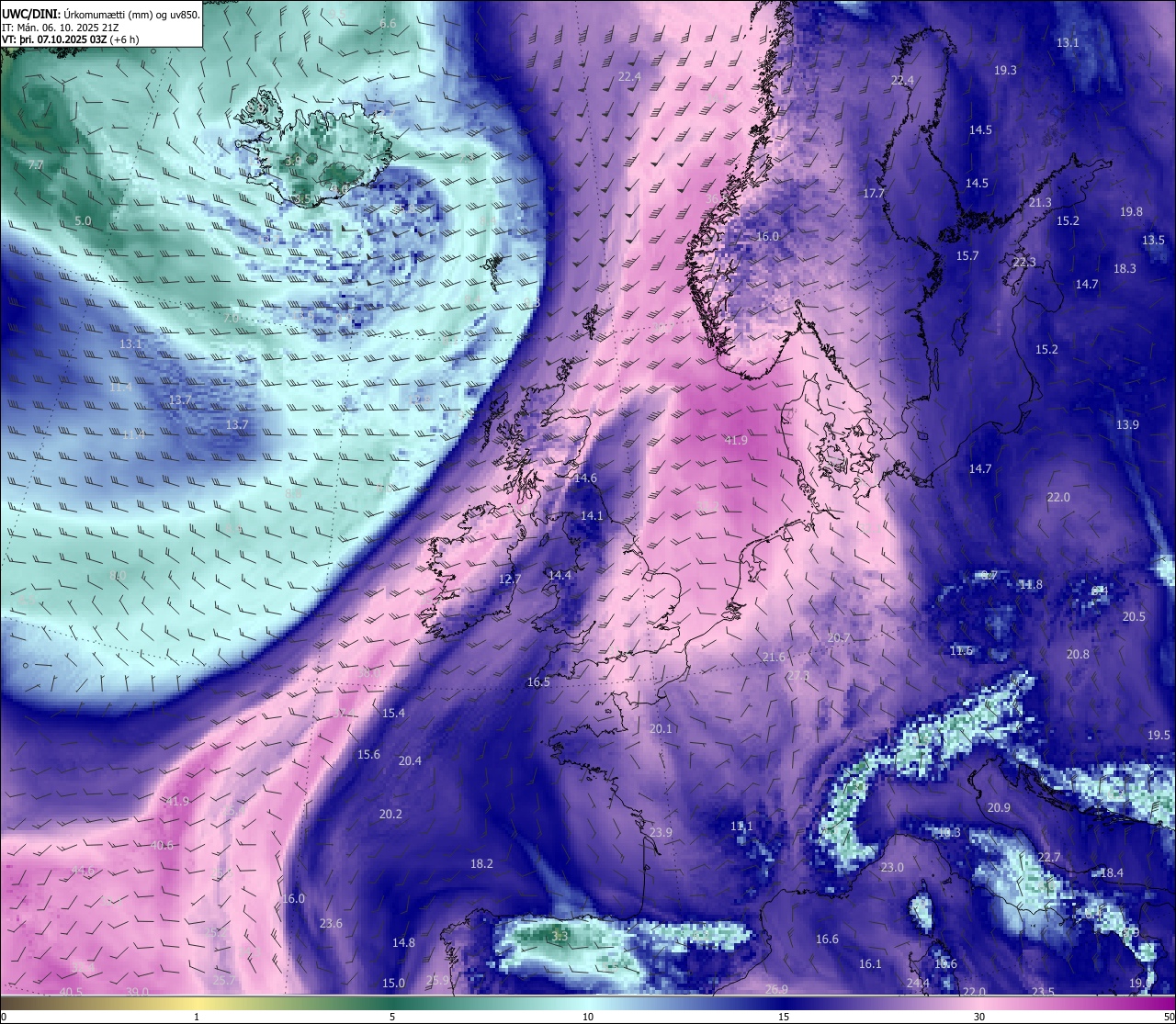Image resolution: width=1176 pixels, height=1024 pixels.
Task: Click the map value '20.5'
Action: tap(1134, 617)
